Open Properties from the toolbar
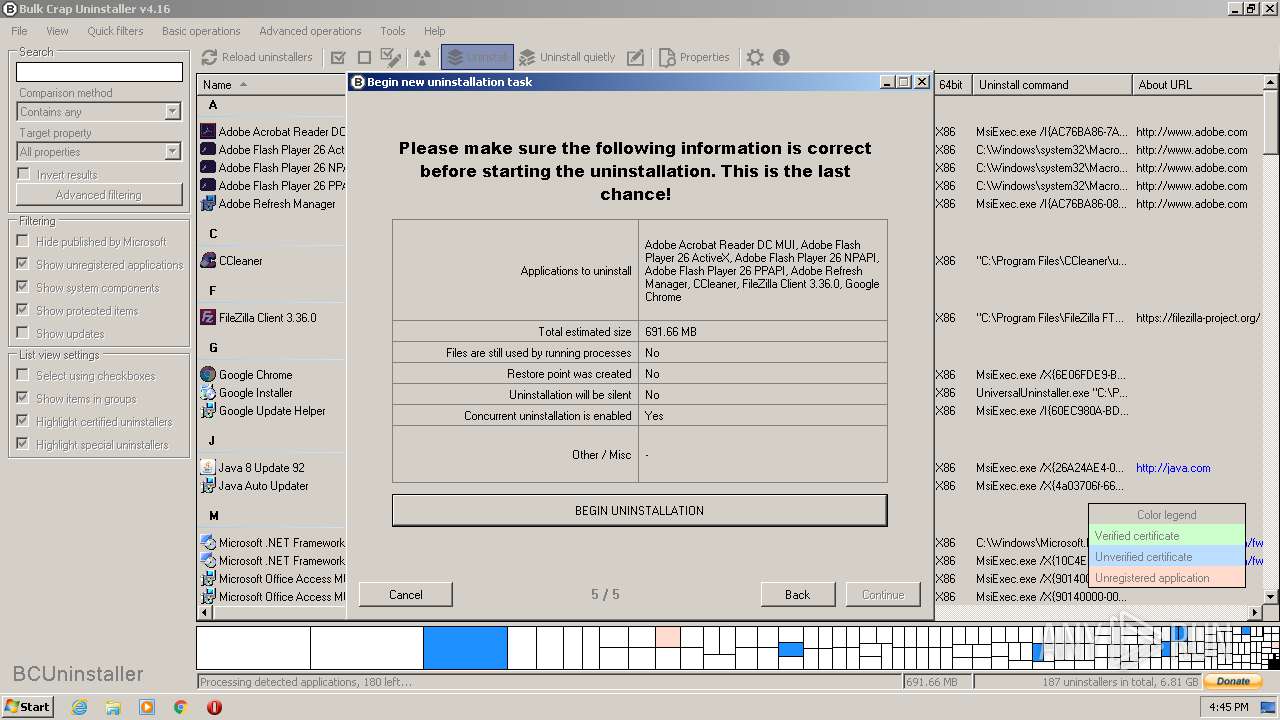The image size is (1280, 720). coord(694,57)
